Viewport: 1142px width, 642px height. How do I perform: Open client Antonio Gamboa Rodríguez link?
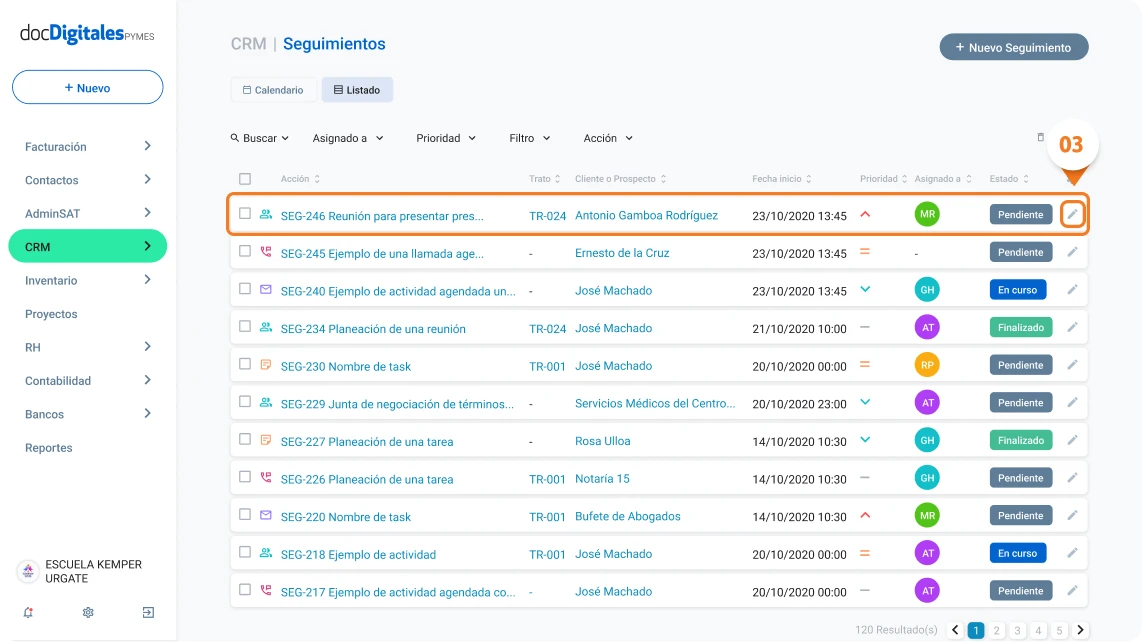(x=646, y=215)
